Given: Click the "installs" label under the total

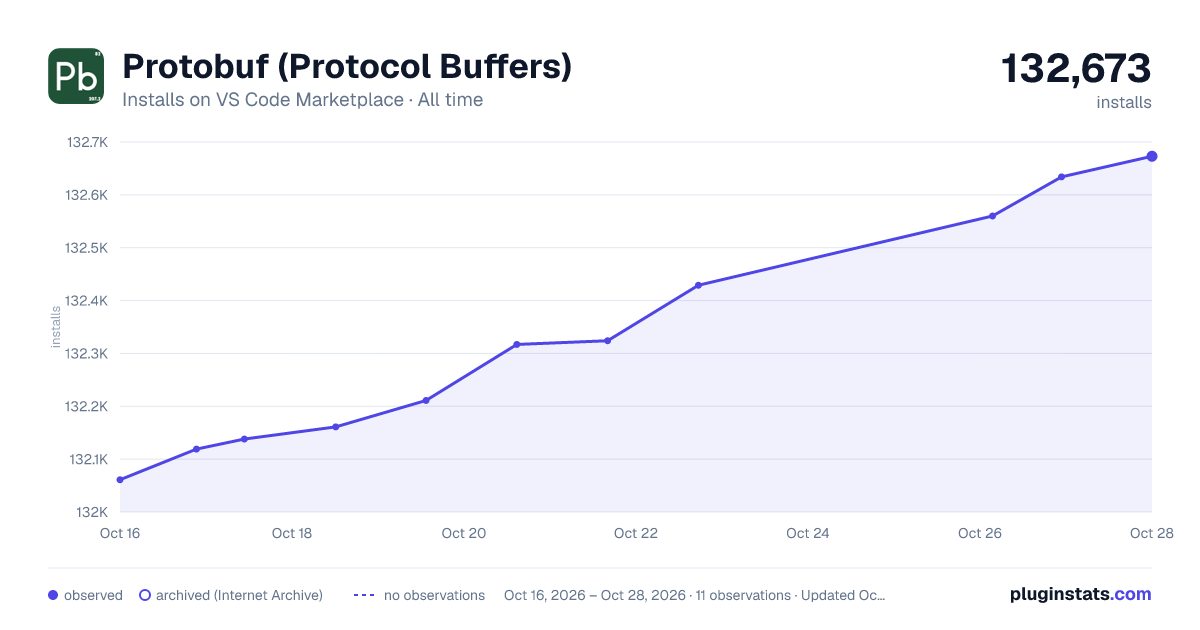Looking at the screenshot, I should point(1124,103).
